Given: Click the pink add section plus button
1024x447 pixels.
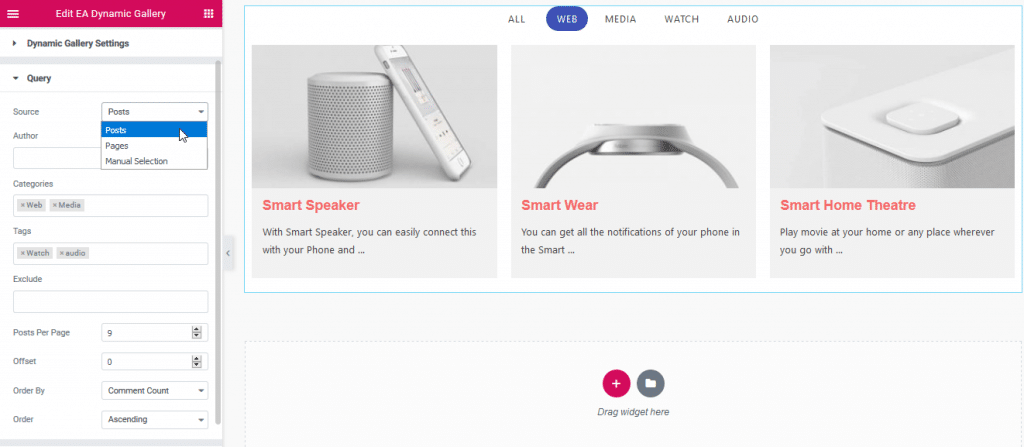Looking at the screenshot, I should click(616, 383).
